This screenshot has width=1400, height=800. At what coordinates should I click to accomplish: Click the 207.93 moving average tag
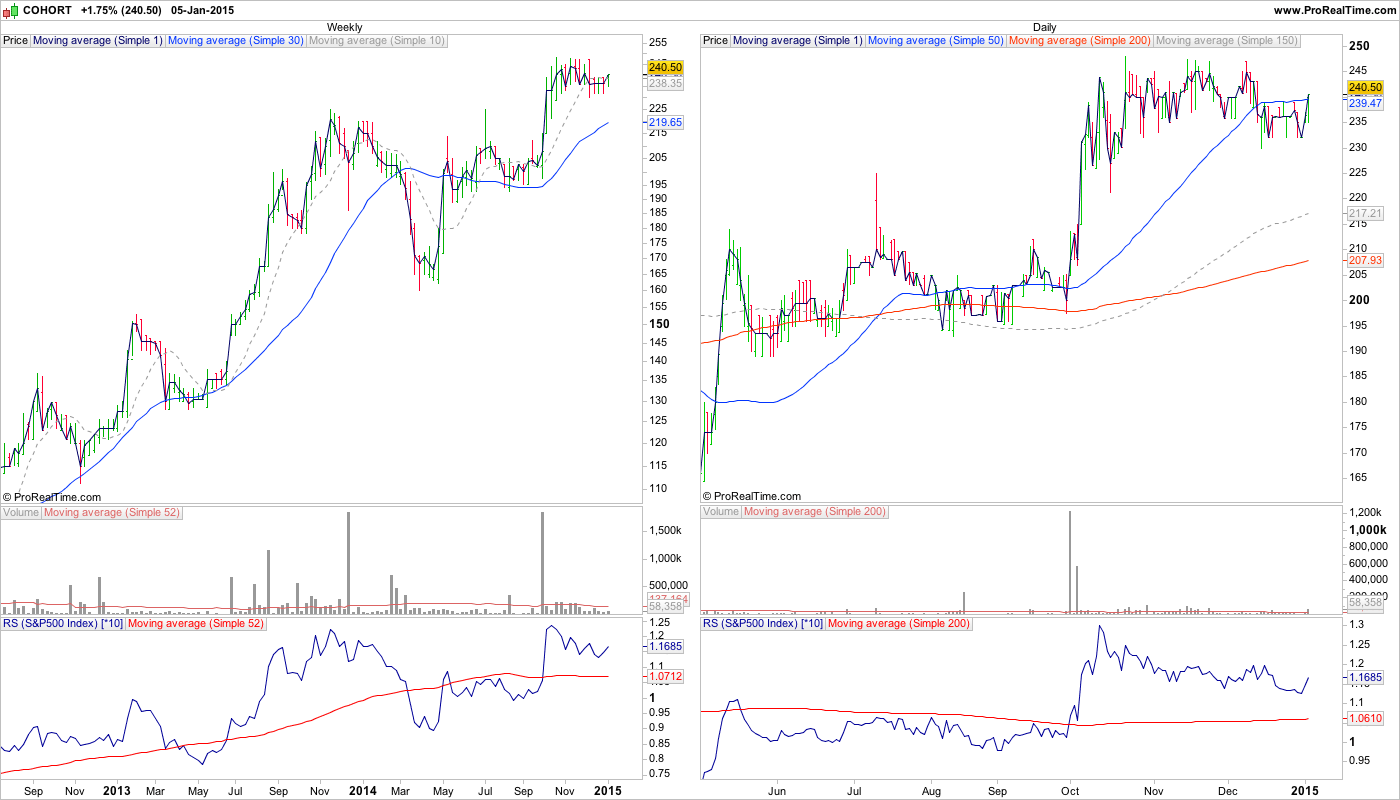click(1365, 261)
